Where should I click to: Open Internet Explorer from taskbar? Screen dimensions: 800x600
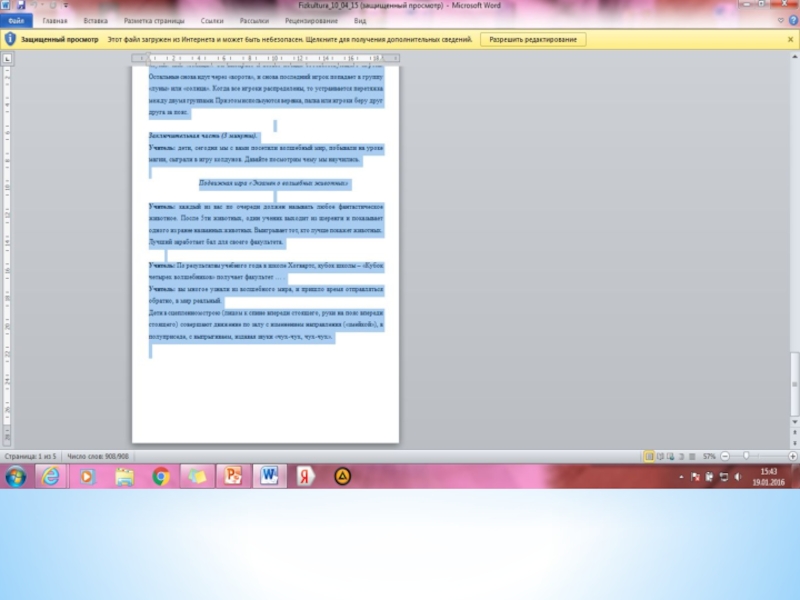tap(51, 477)
